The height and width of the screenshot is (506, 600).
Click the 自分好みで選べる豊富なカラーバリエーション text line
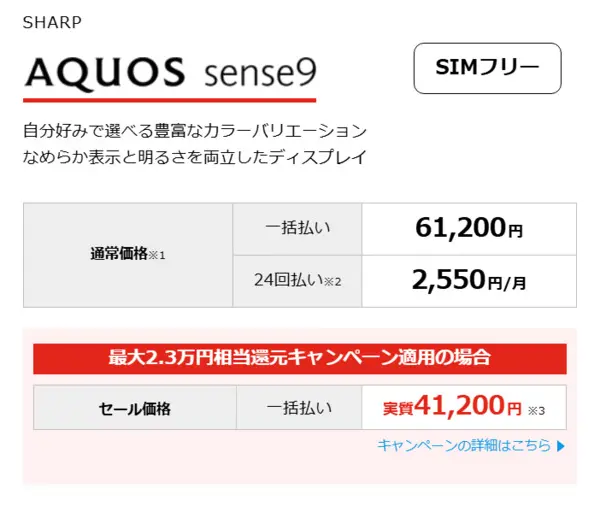tap(195, 131)
